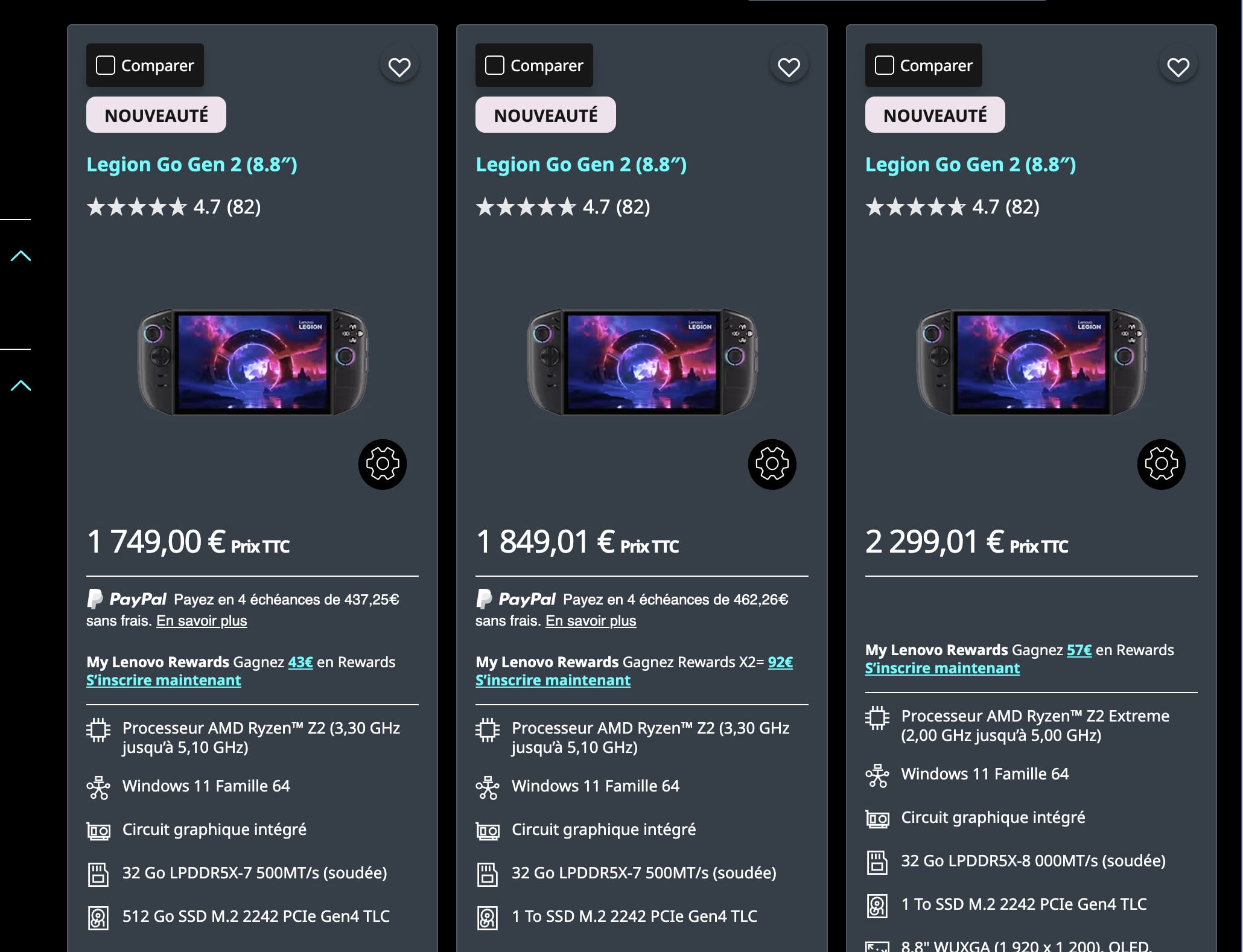This screenshot has width=1243, height=952.
Task: Click PayPal logo on the second card
Action: pyautogui.click(x=516, y=599)
